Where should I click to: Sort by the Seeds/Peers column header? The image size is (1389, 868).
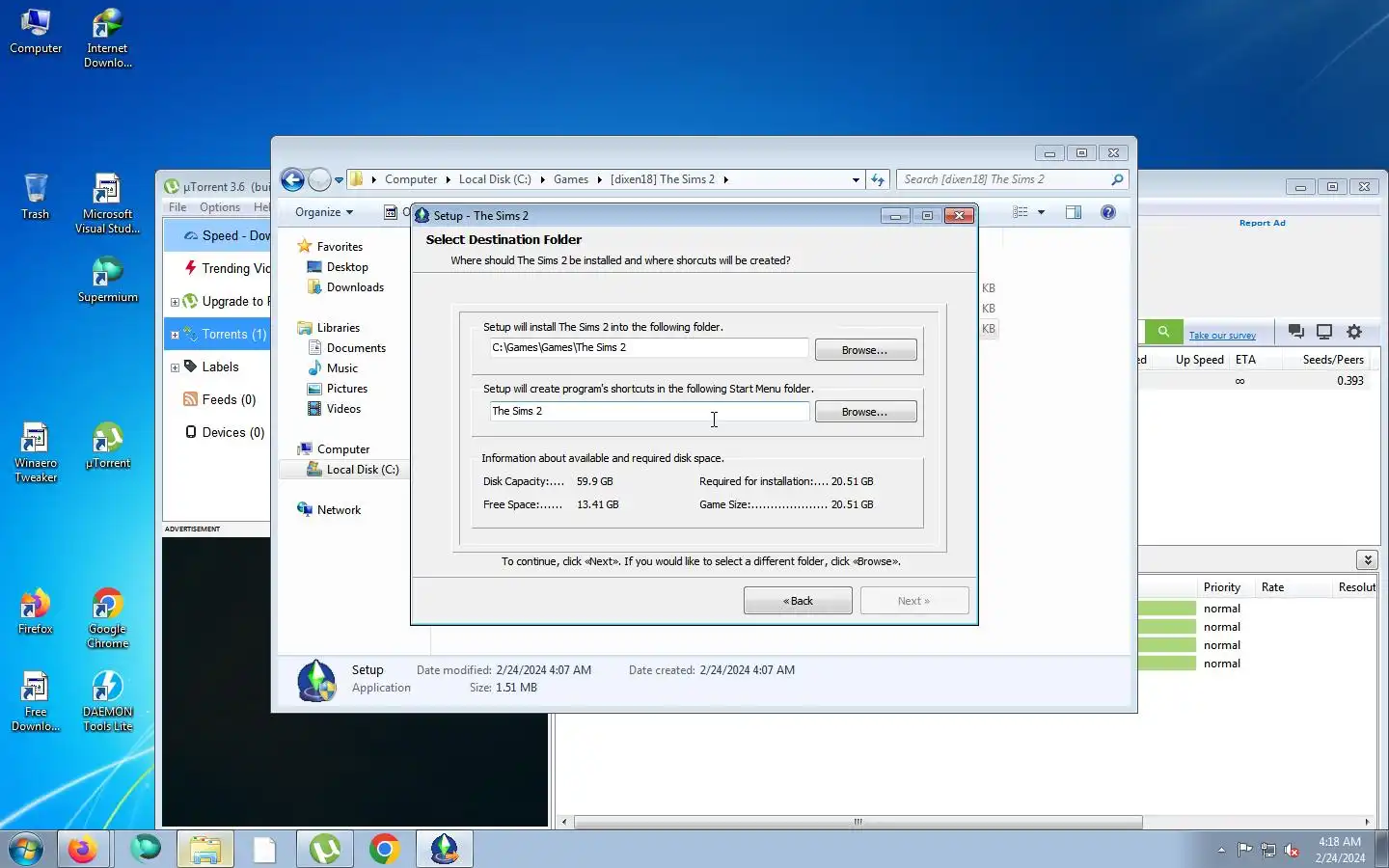(x=1333, y=360)
